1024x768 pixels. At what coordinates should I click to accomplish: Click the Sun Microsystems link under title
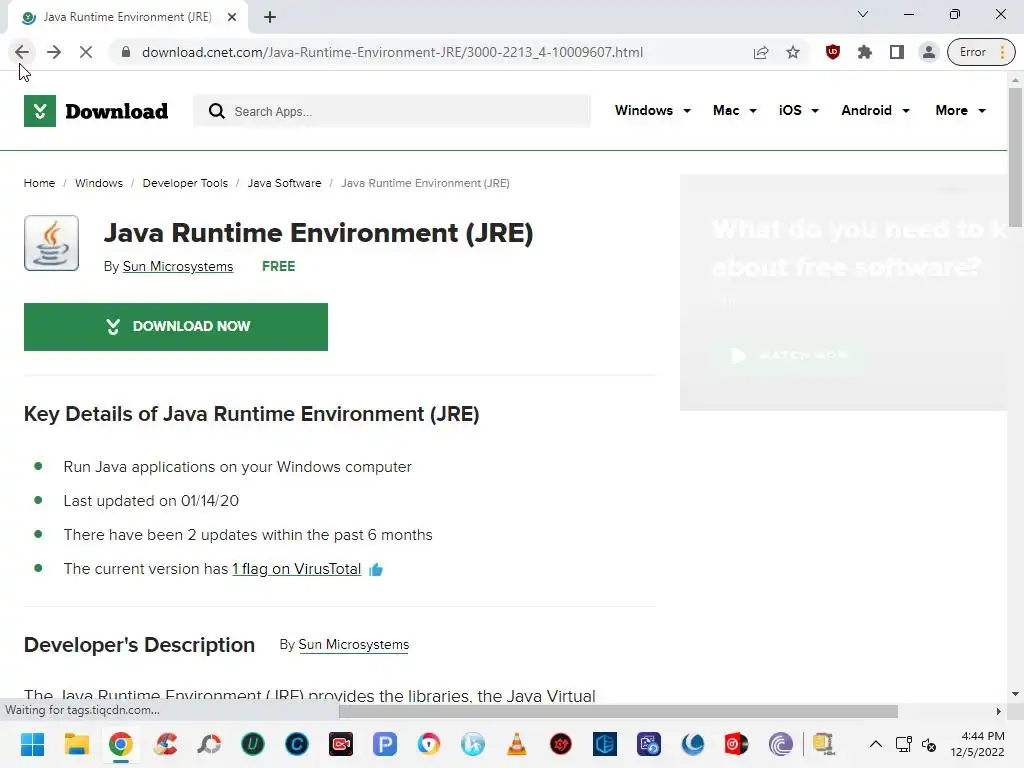[178, 266]
